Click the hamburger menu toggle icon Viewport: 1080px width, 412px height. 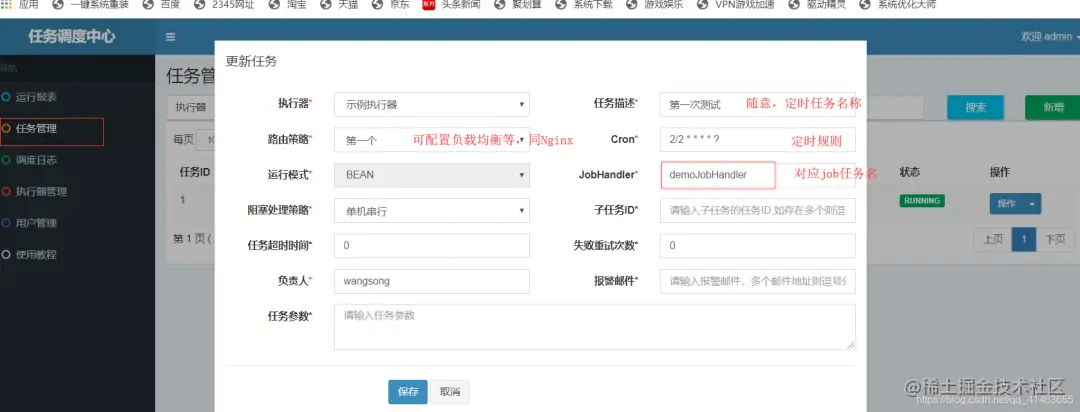pyautogui.click(x=170, y=37)
